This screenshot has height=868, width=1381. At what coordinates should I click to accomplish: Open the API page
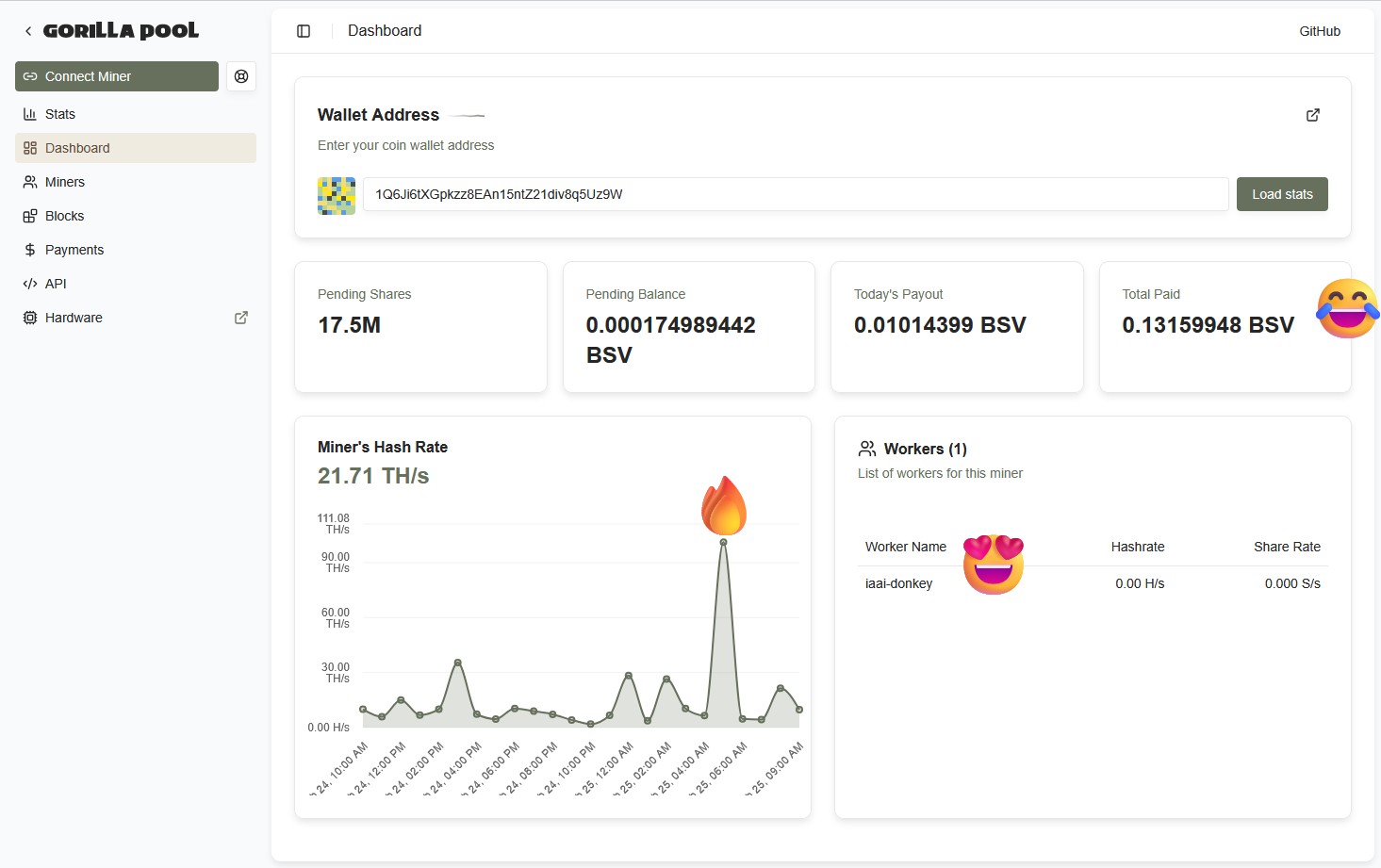(x=136, y=284)
